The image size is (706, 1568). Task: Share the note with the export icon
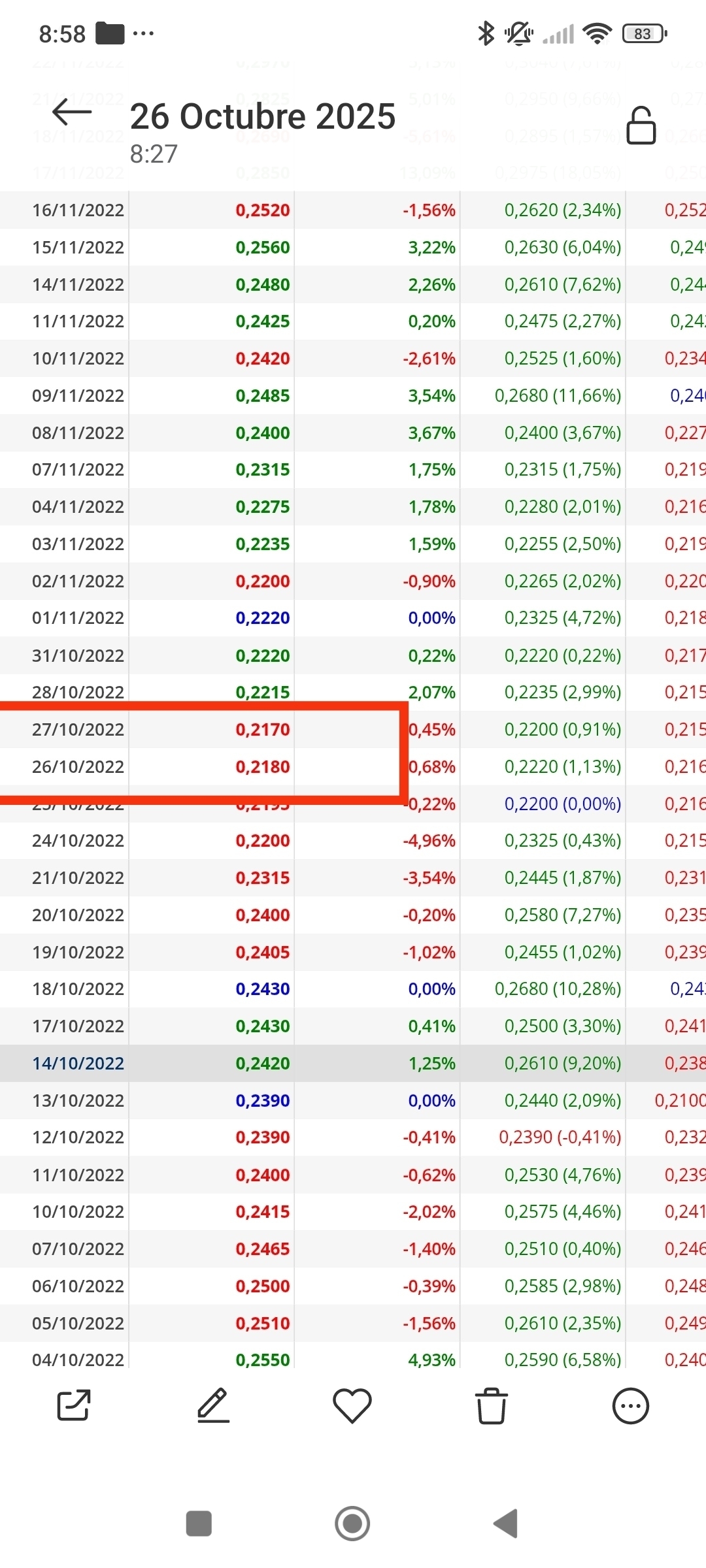[74, 1405]
